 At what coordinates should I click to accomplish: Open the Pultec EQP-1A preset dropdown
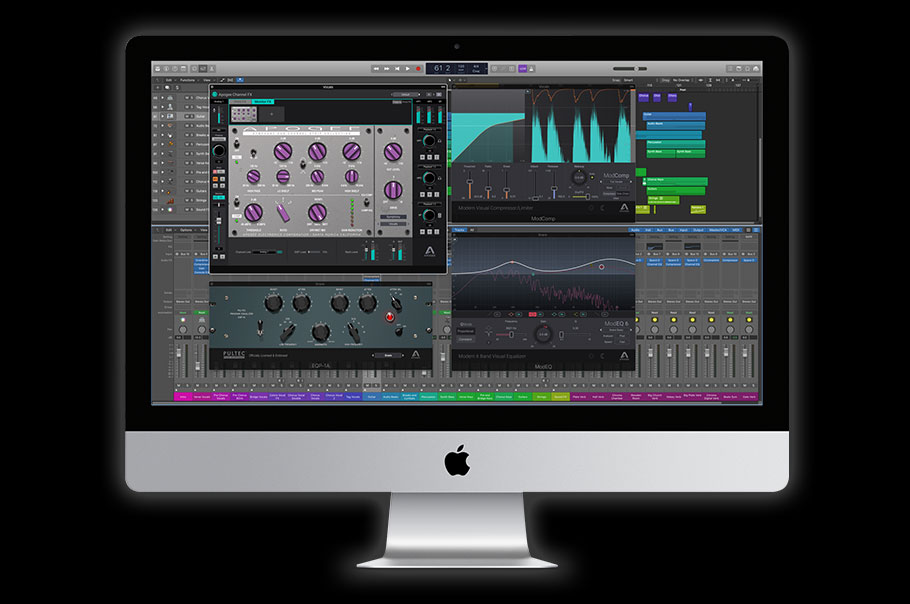[x=388, y=355]
